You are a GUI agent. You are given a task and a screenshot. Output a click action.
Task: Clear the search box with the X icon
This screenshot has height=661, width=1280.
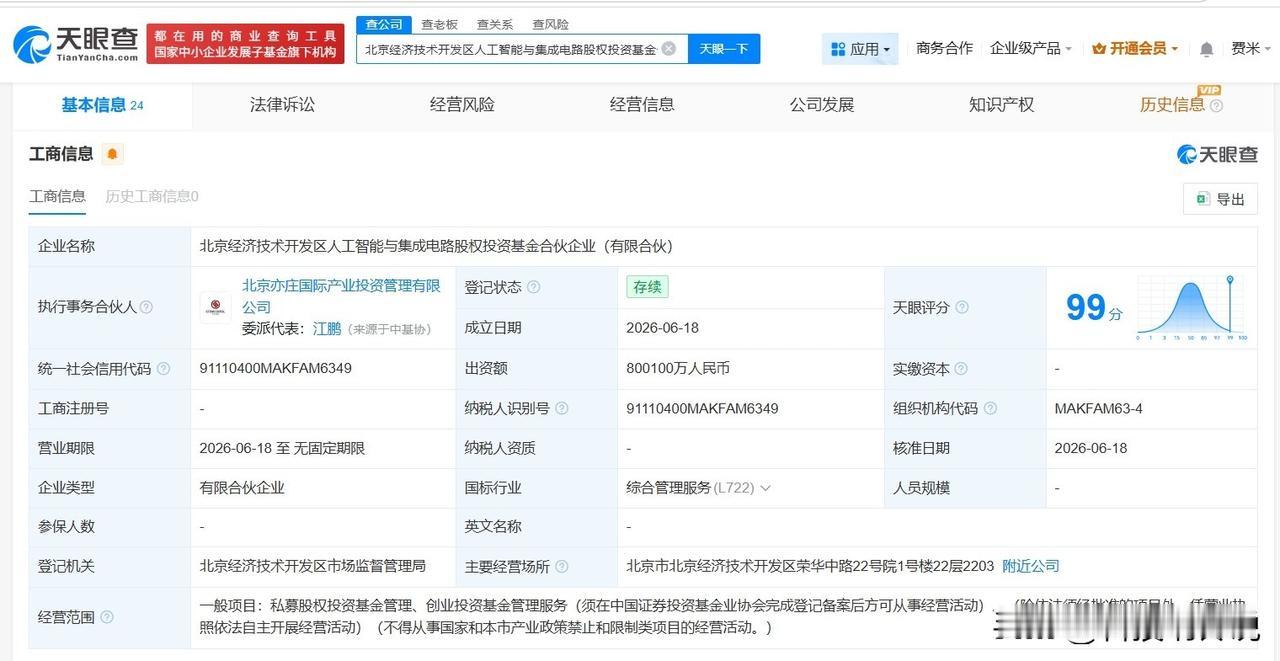pos(669,48)
